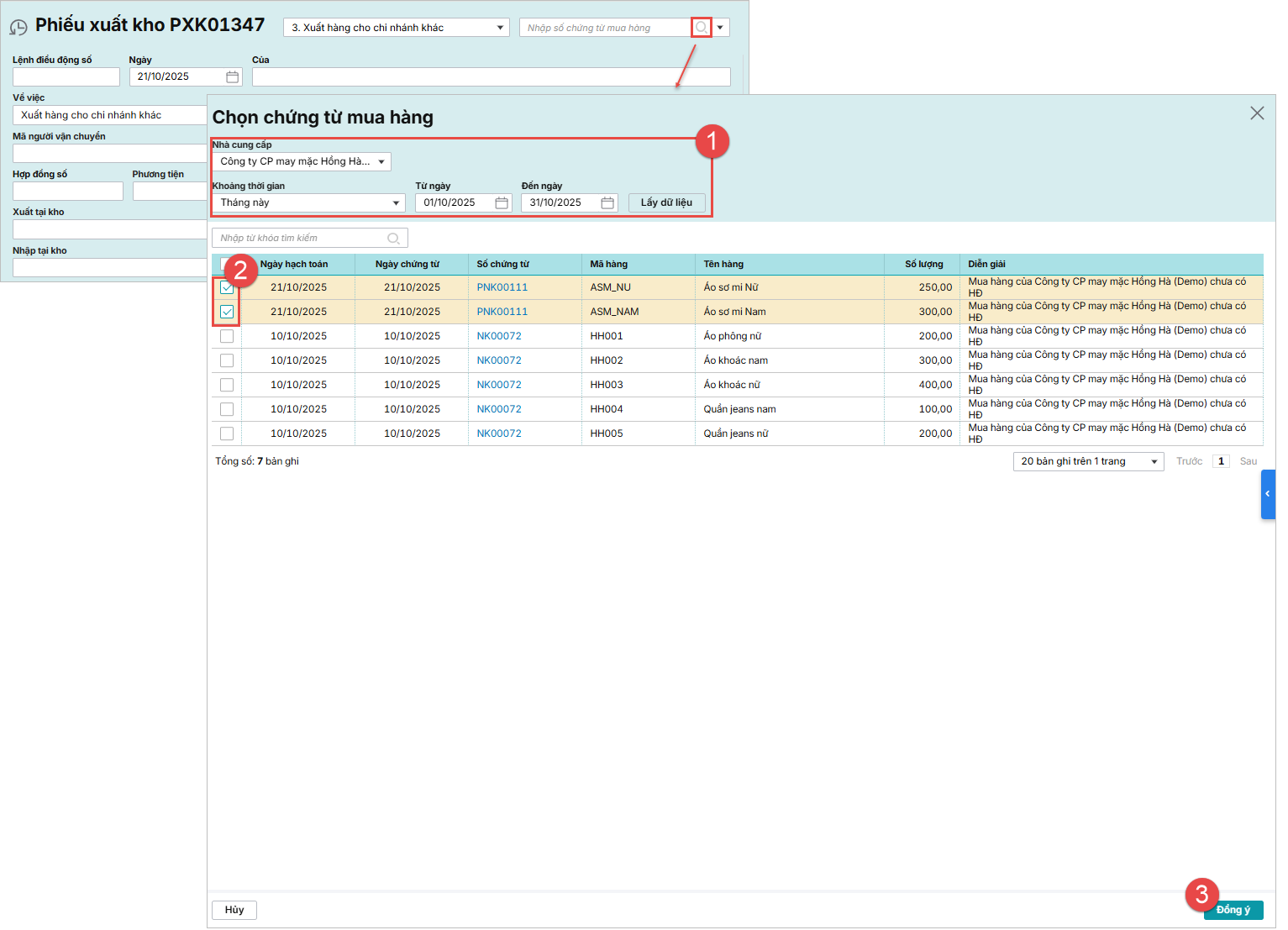The image size is (1288, 930).
Task: Open the Từ ngày calendar picker
Action: coord(502,202)
